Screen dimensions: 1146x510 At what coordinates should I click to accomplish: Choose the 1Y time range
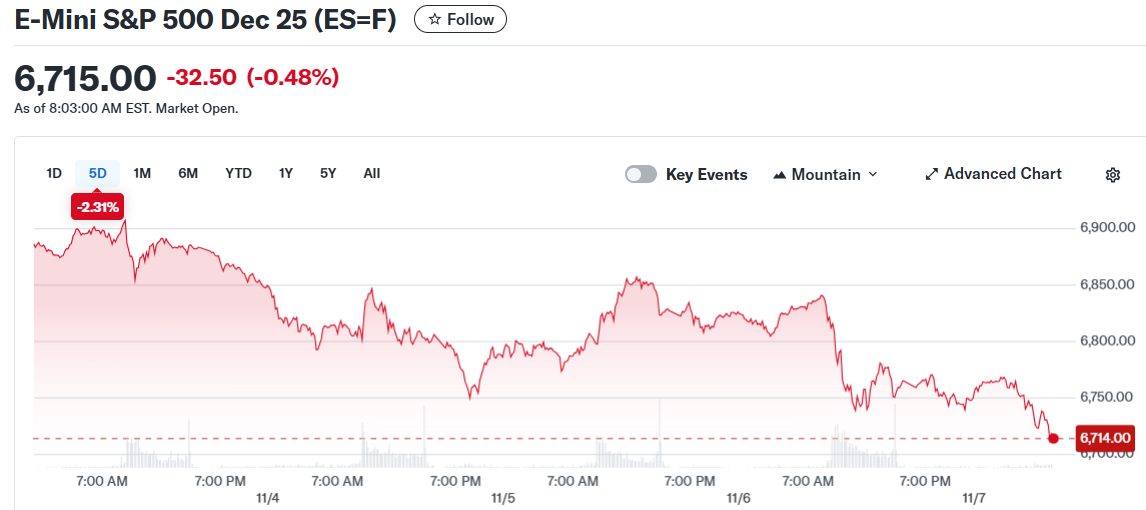pos(286,173)
